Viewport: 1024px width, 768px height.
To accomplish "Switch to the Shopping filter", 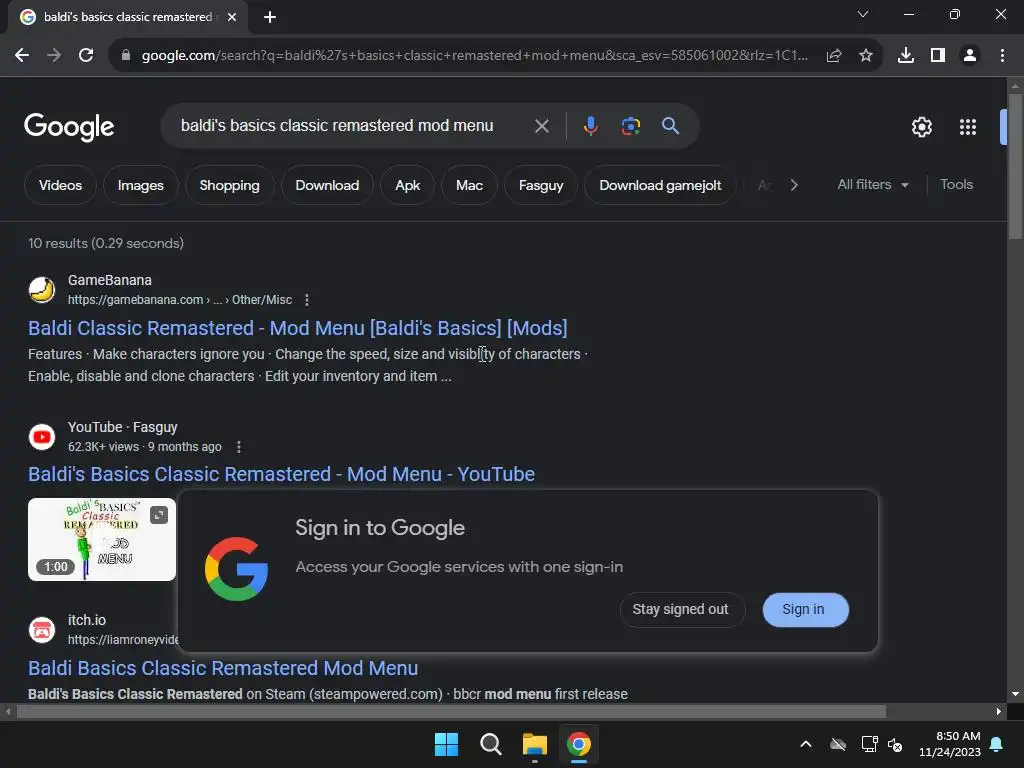I will (x=229, y=185).
